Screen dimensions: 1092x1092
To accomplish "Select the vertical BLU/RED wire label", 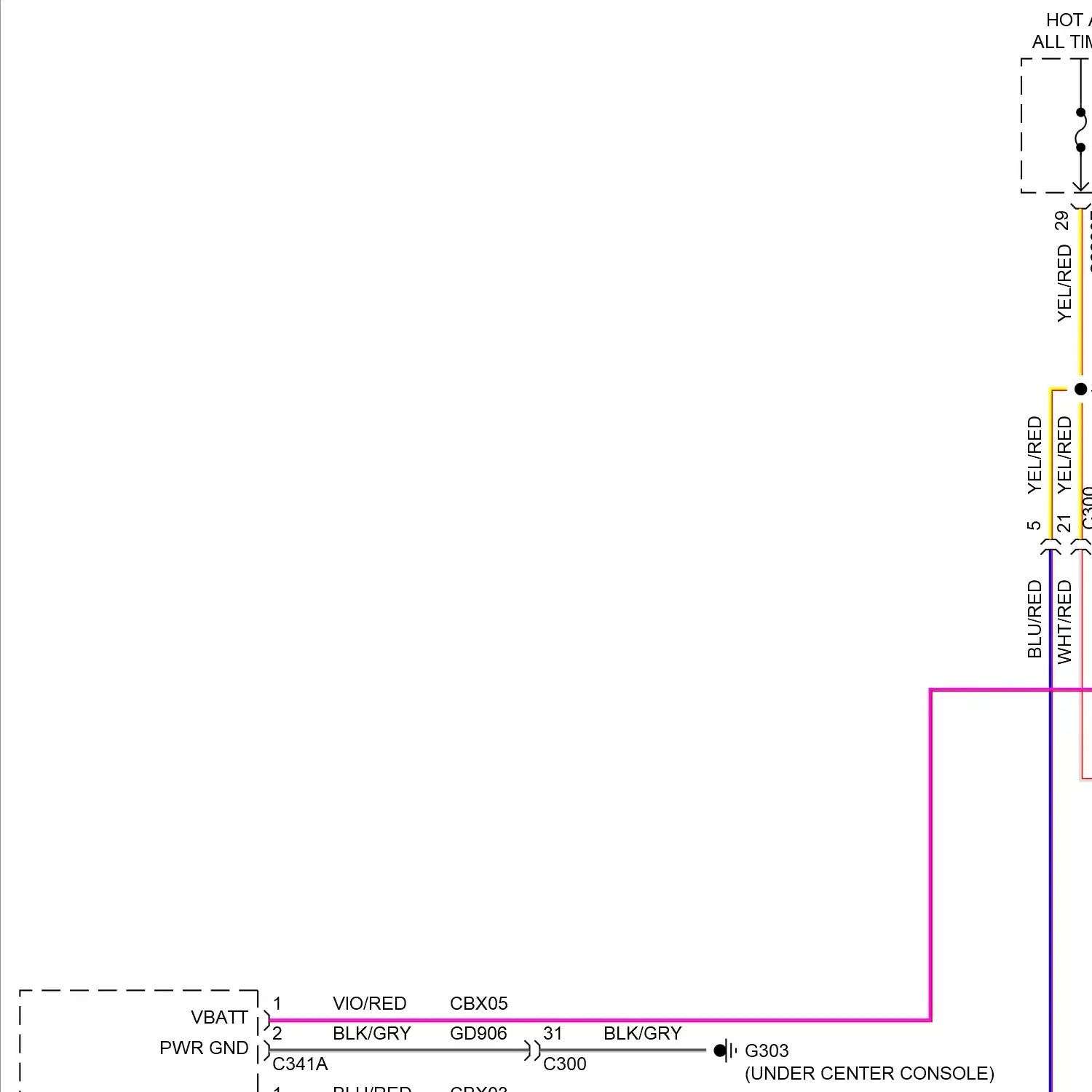I will (x=1034, y=619).
